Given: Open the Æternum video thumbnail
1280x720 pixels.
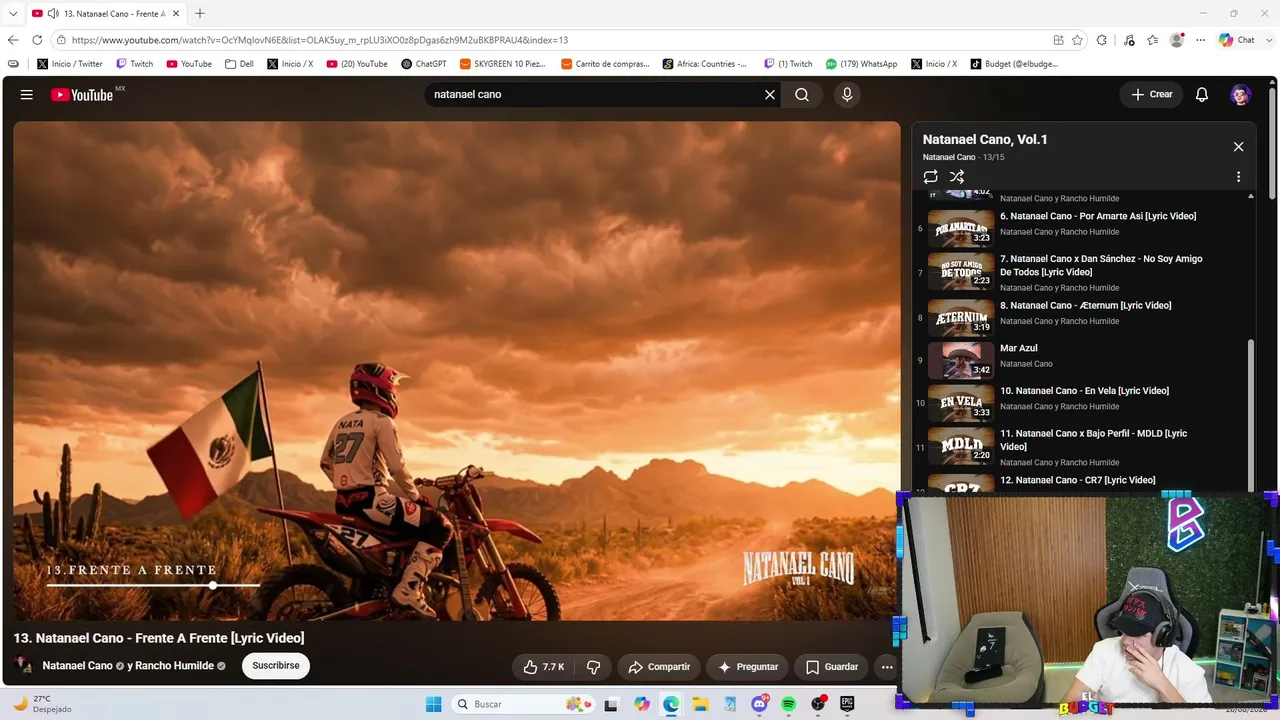Looking at the screenshot, I should tap(961, 319).
